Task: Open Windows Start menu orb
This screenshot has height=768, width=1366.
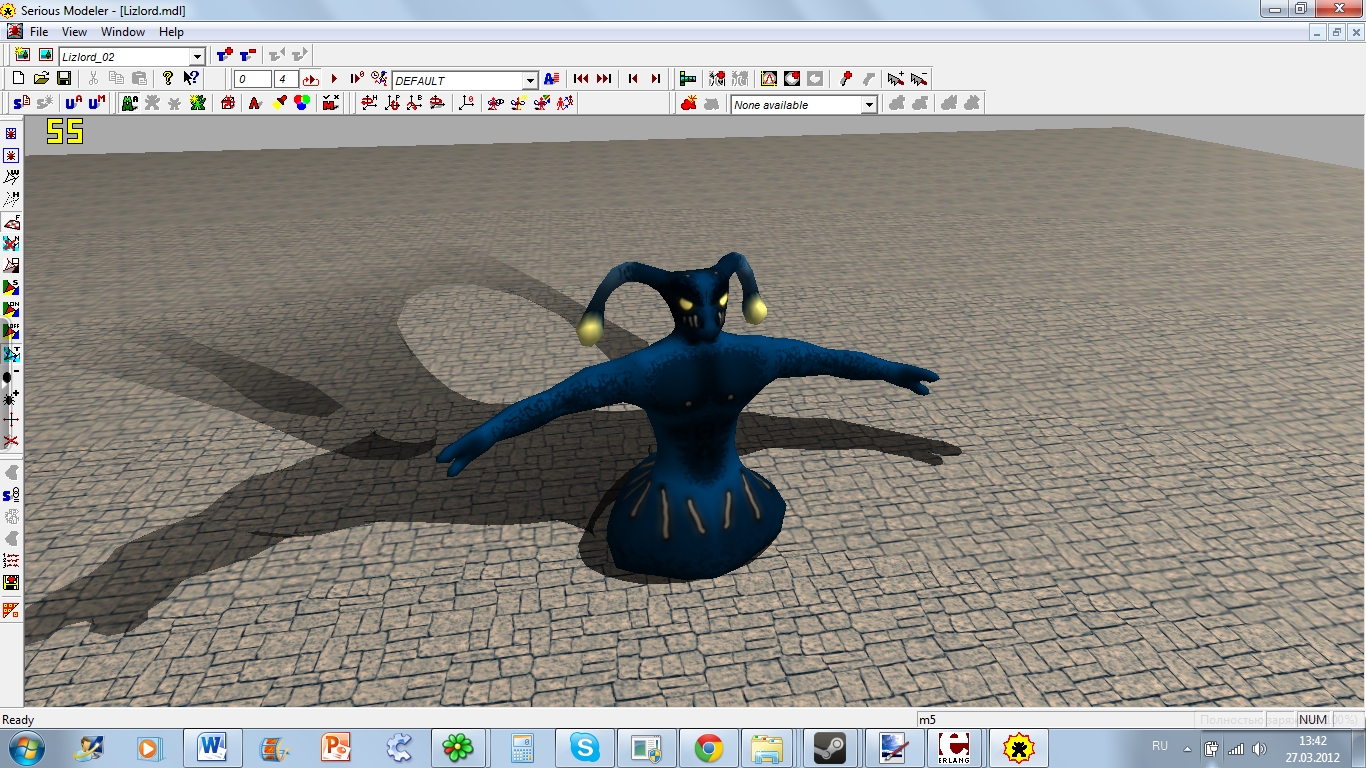Action: (26, 748)
